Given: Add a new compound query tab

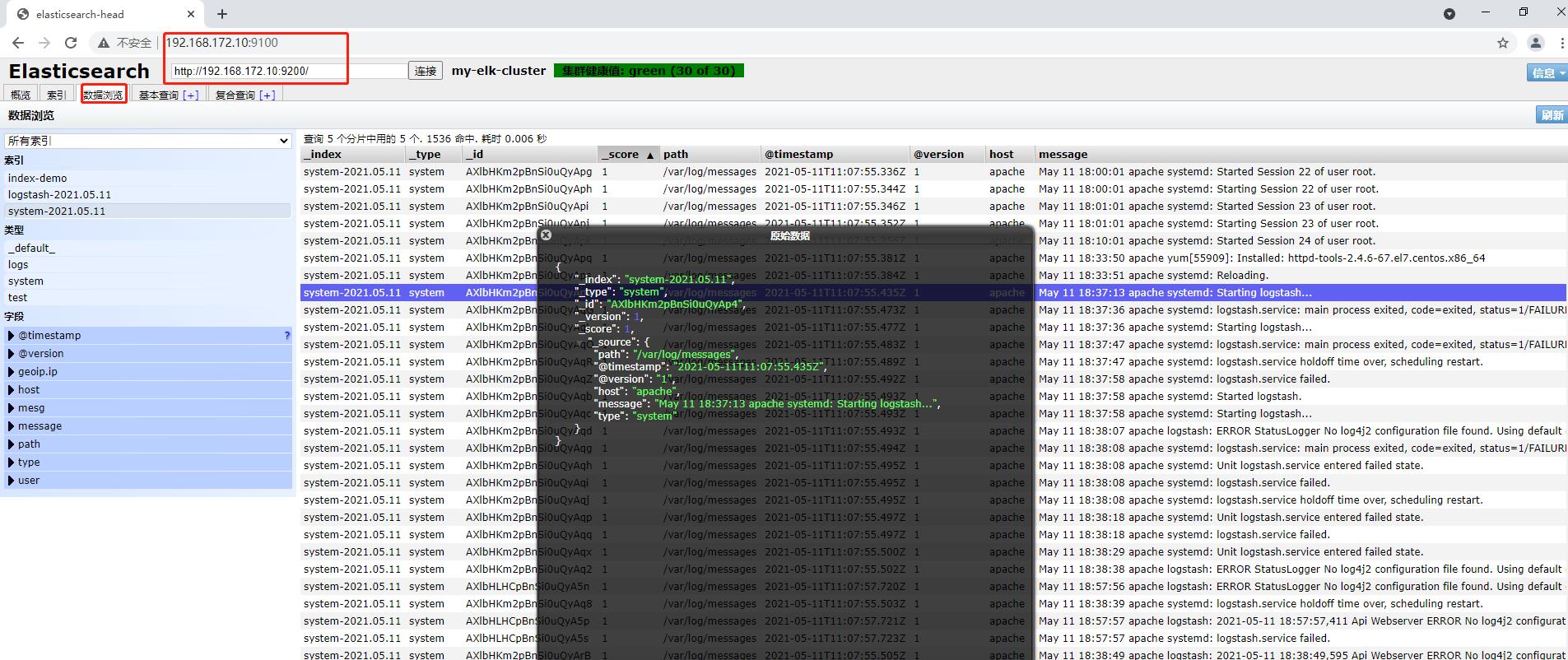Looking at the screenshot, I should pos(268,95).
